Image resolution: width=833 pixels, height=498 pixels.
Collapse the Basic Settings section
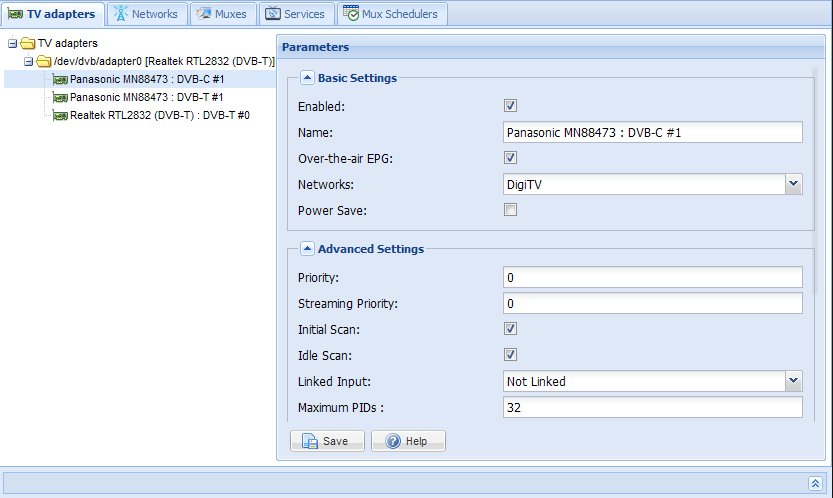point(307,78)
